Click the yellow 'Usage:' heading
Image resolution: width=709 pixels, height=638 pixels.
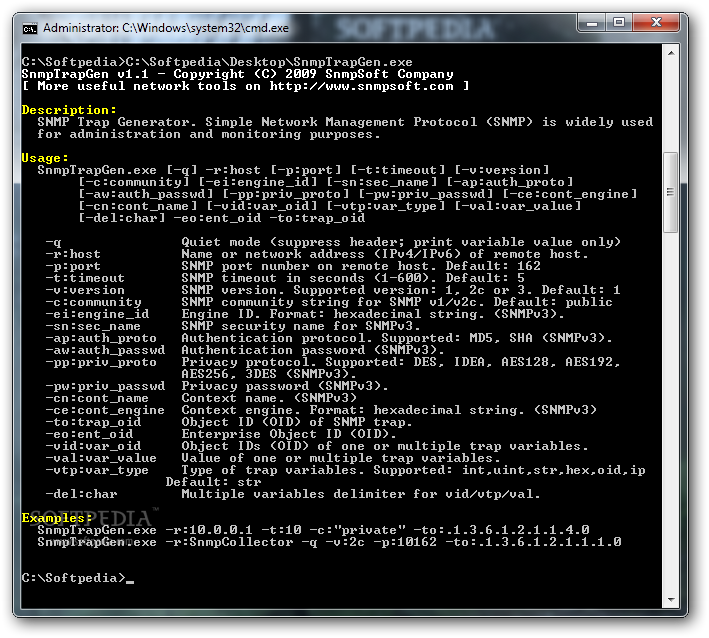click(x=45, y=158)
